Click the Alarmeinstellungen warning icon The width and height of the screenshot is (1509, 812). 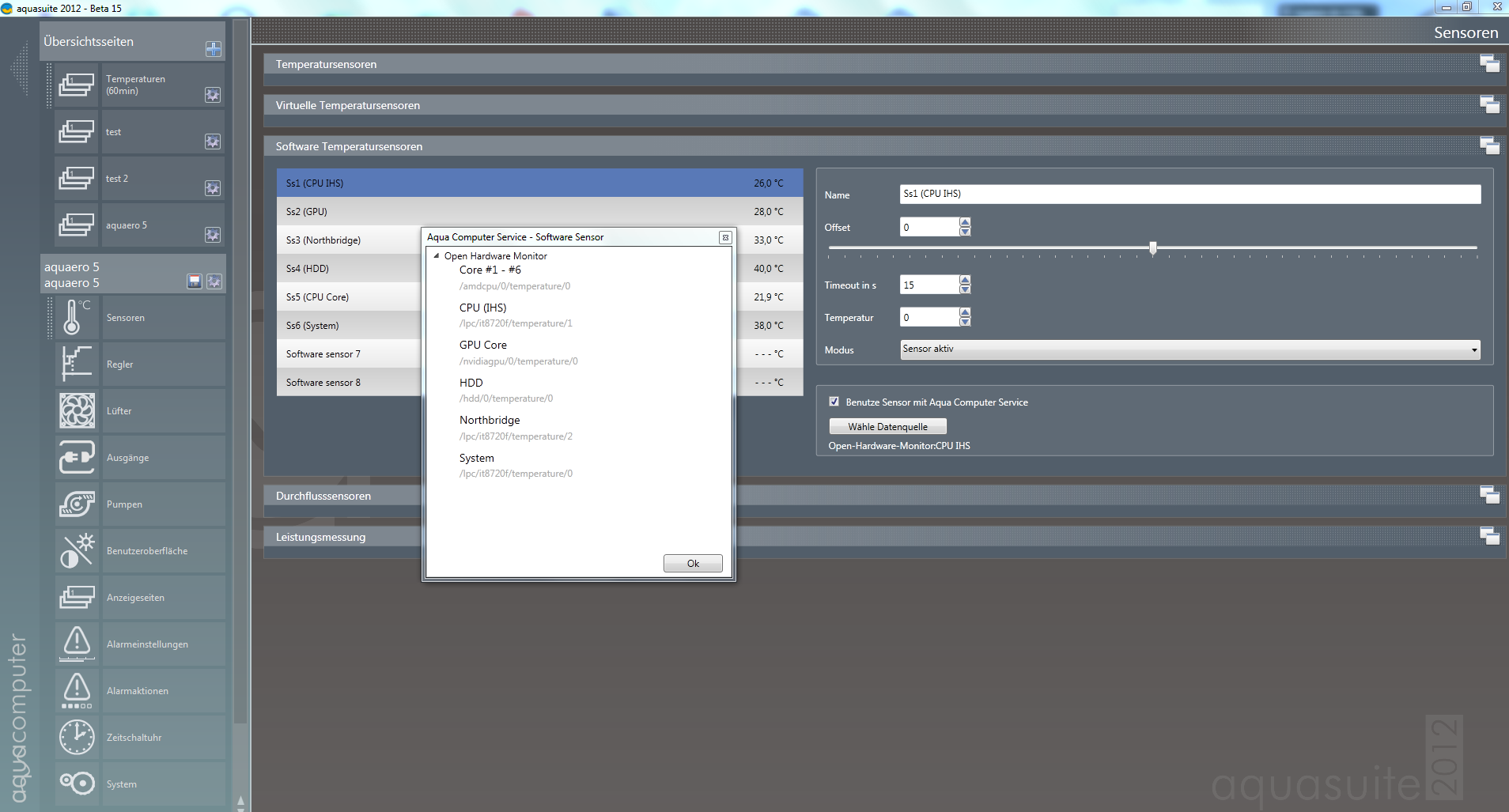77,644
